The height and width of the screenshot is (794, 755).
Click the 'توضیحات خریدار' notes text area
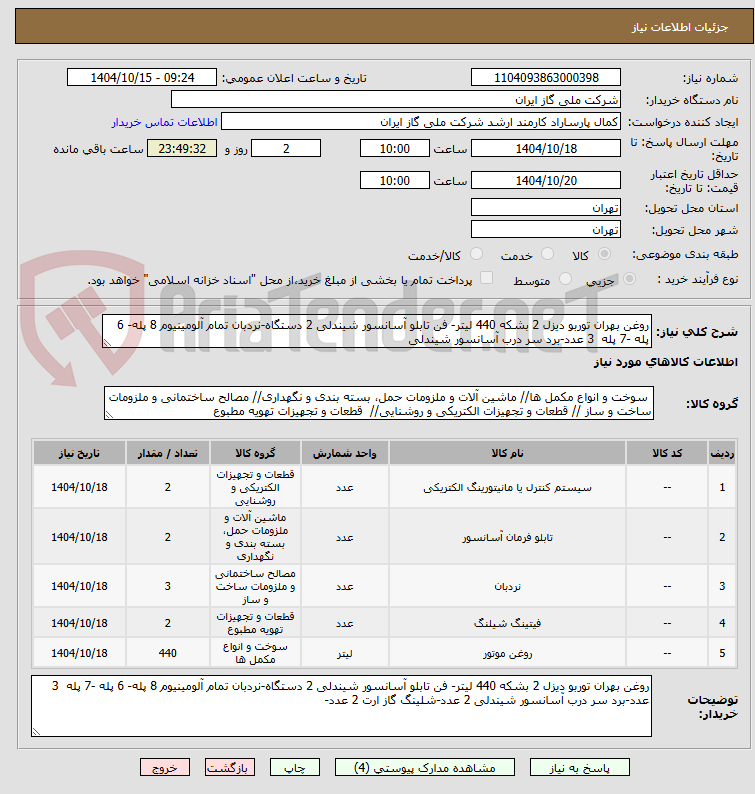click(x=341, y=706)
